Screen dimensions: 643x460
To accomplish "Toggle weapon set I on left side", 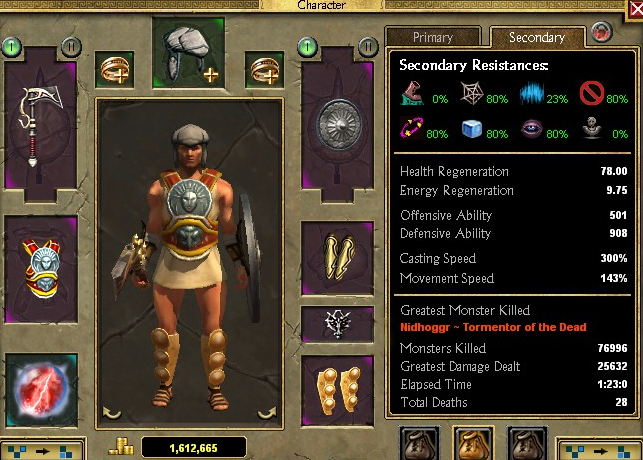I will point(11,47).
